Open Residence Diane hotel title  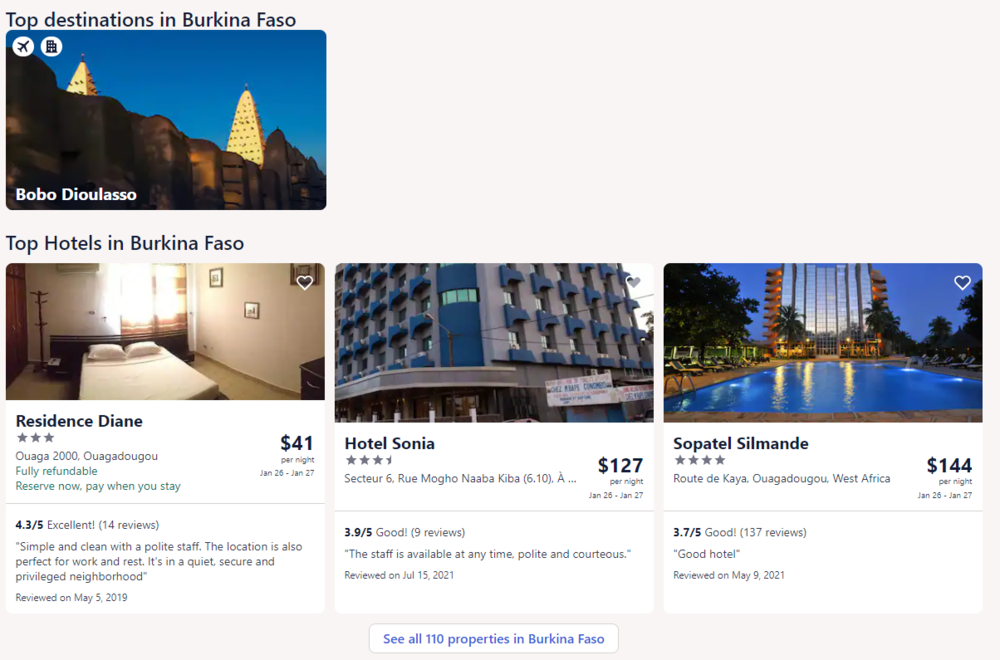(x=79, y=421)
